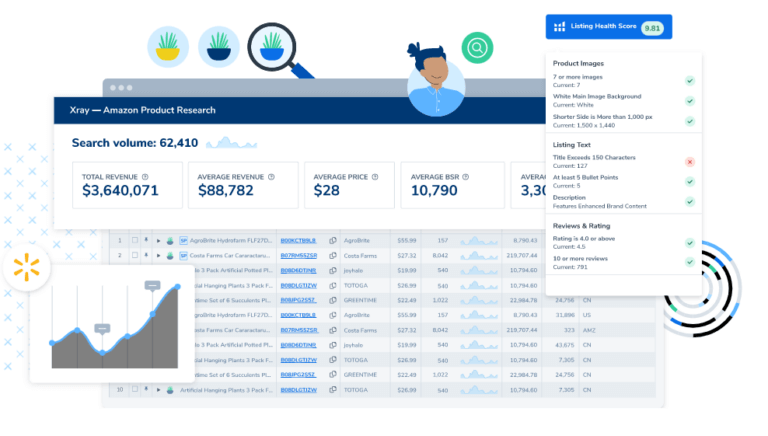The image size is (768, 436).
Task: Click the Average Revenue $88,782 card
Action: pos(243,185)
